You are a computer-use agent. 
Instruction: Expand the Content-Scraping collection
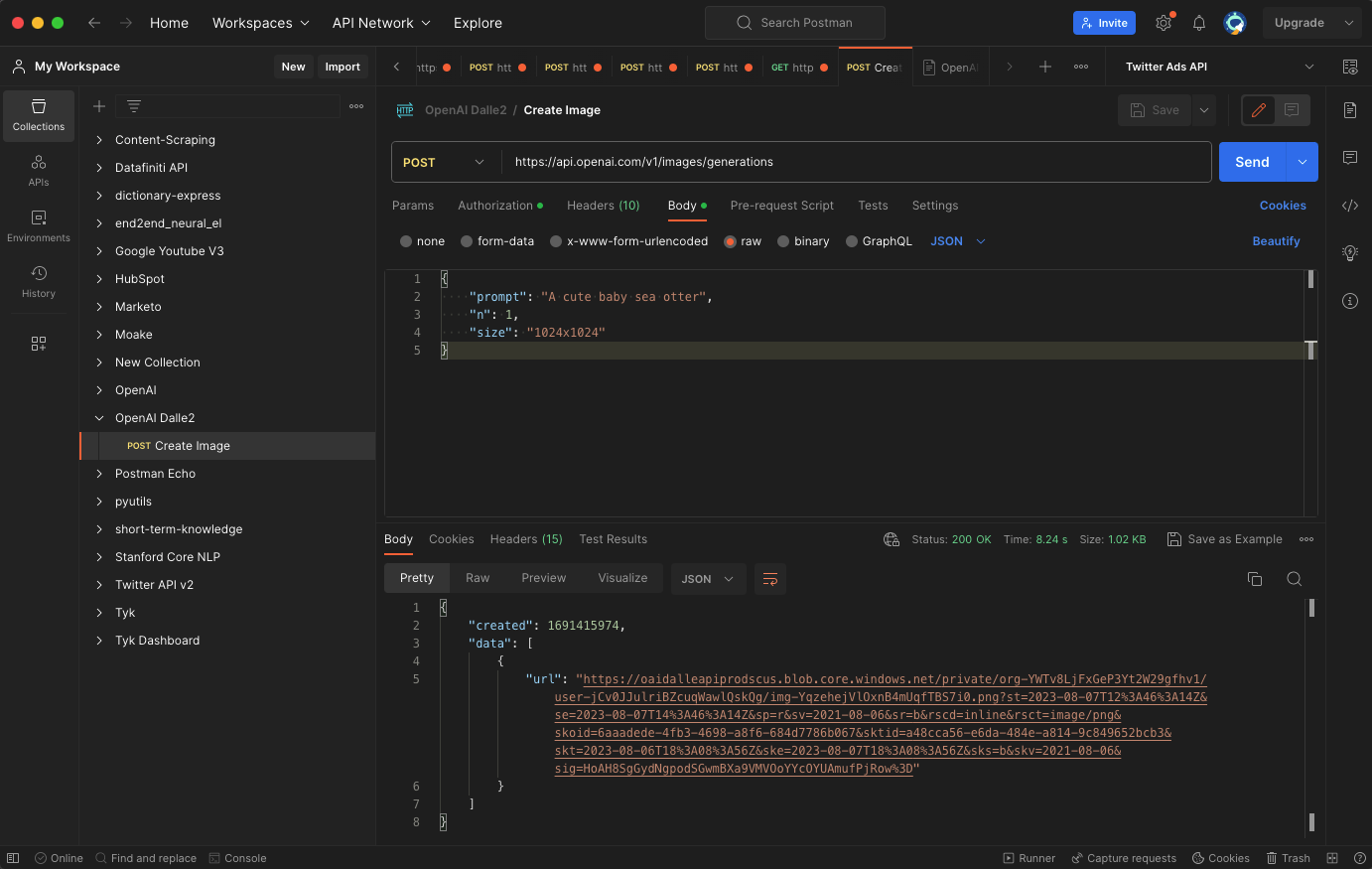click(x=99, y=140)
